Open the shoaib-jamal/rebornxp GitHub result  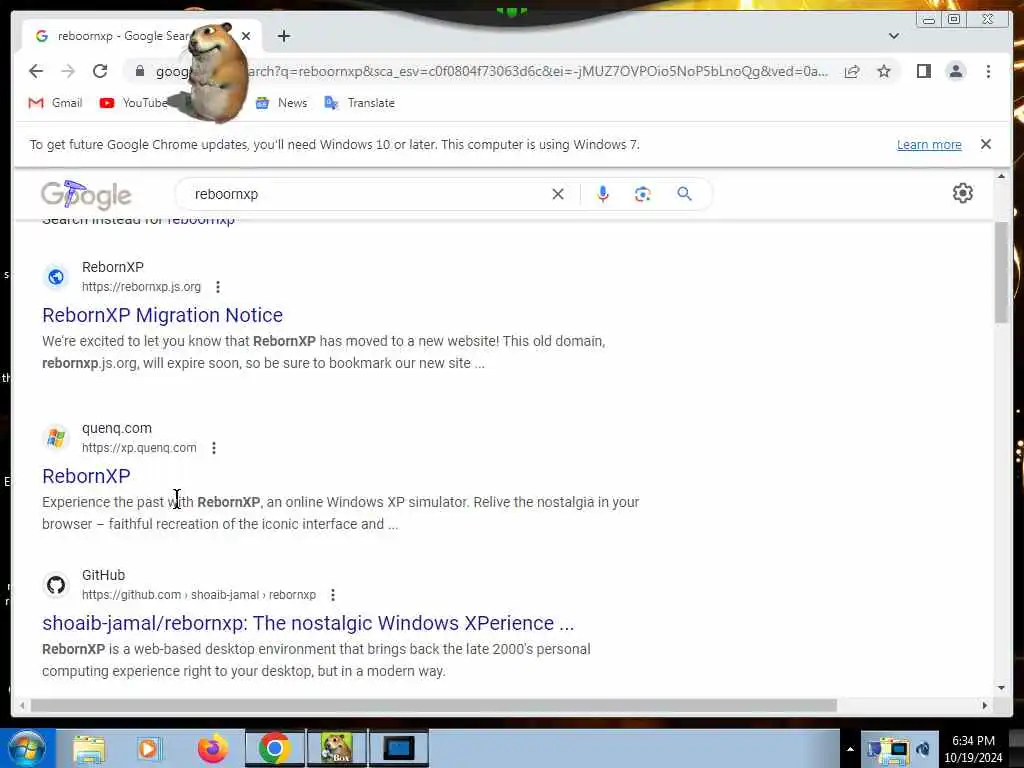coord(308,624)
